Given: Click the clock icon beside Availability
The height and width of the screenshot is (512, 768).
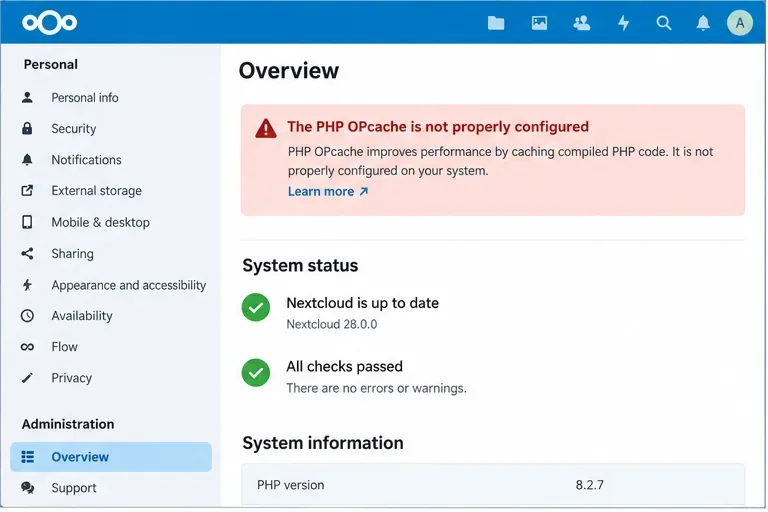Looking at the screenshot, I should (x=27, y=316).
